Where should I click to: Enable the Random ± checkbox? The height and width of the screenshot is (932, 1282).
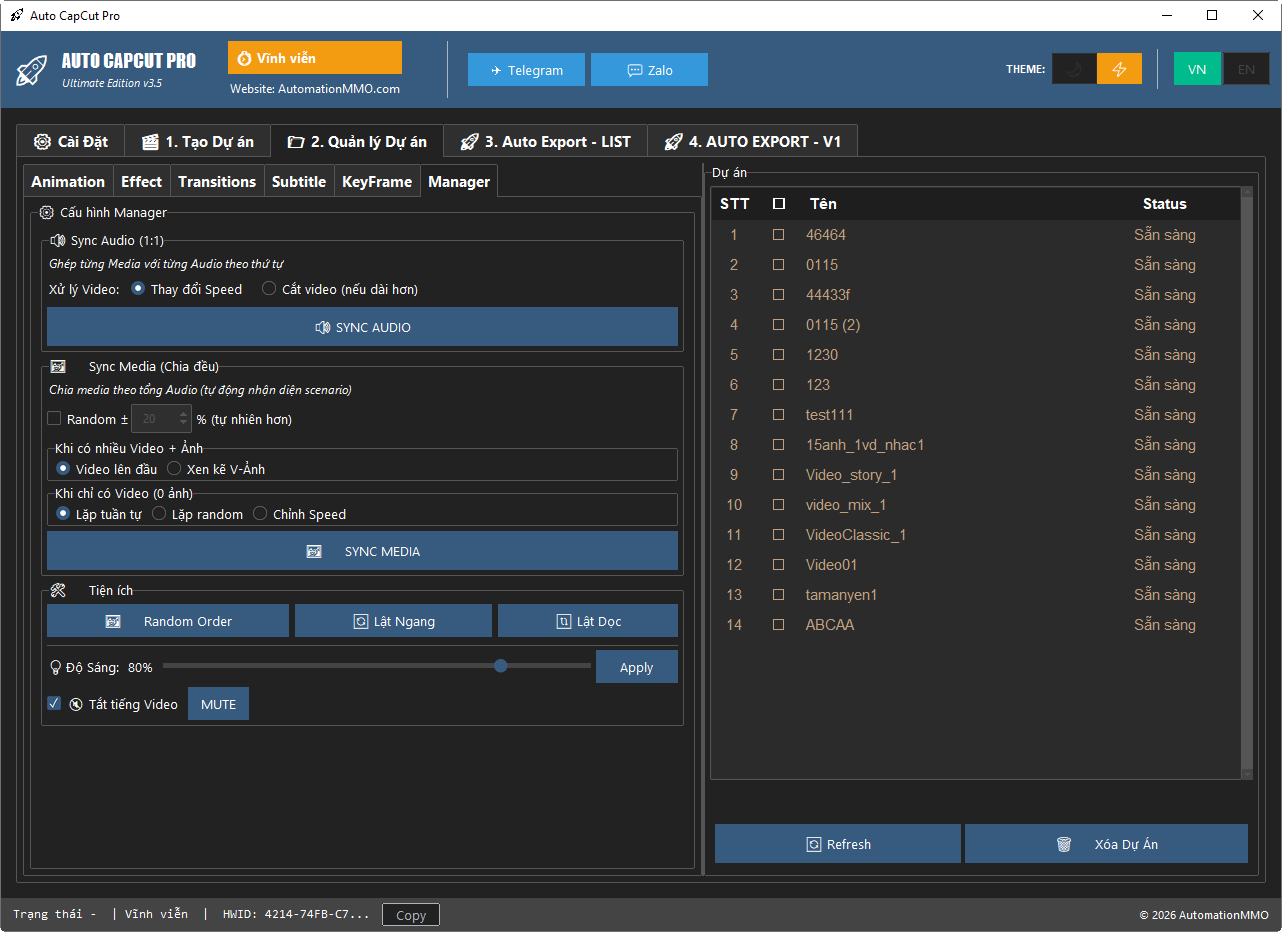click(x=54, y=419)
